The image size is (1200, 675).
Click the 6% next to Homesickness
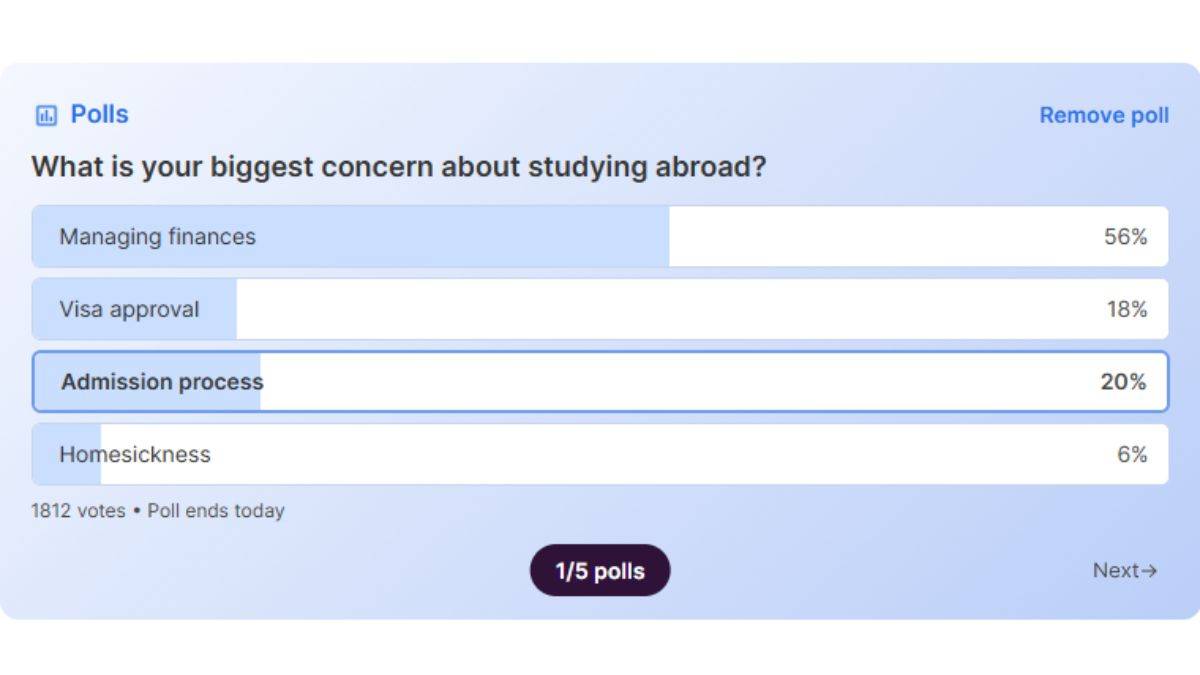(1133, 454)
